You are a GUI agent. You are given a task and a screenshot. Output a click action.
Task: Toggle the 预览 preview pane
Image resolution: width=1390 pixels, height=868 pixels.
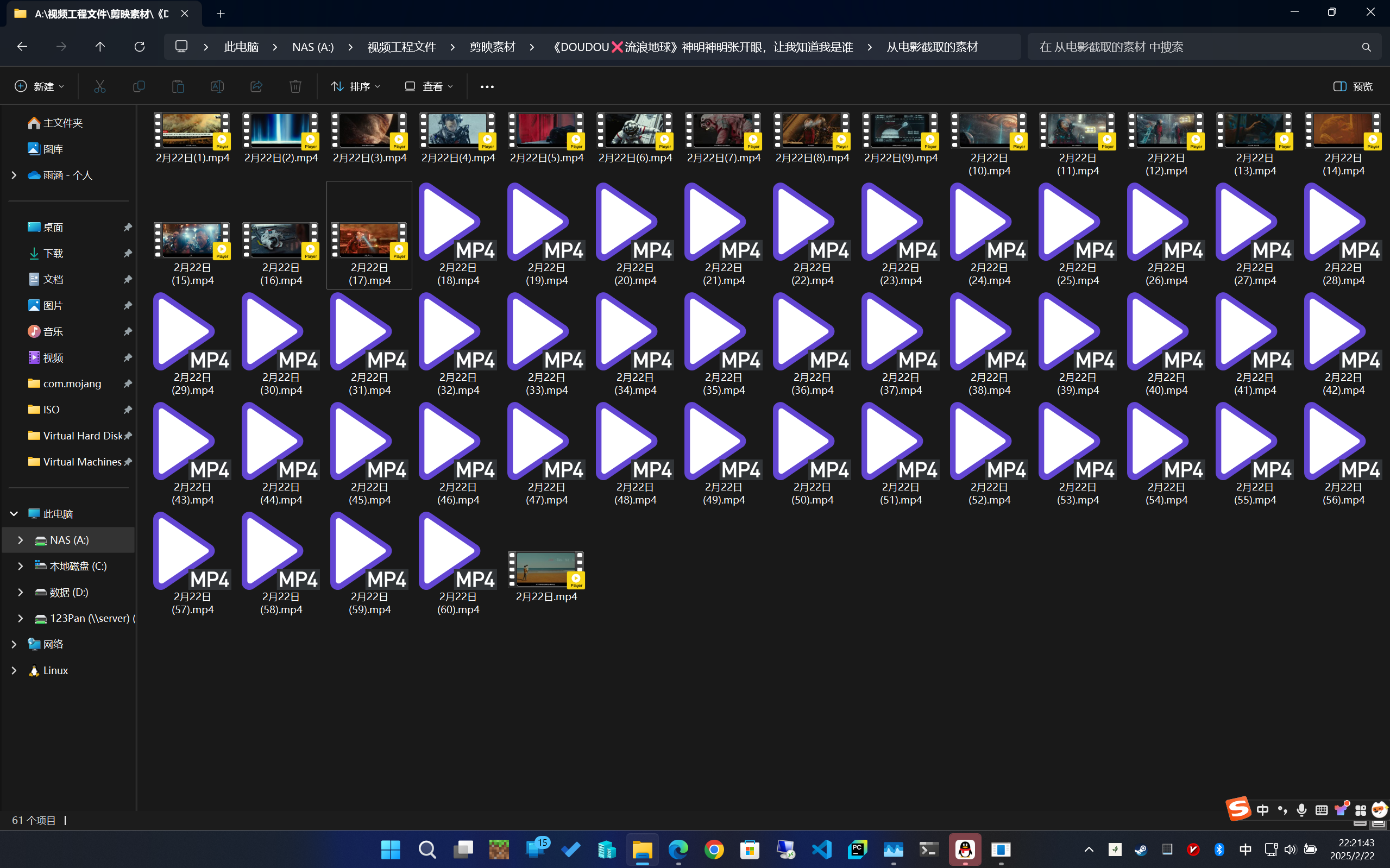click(x=1353, y=86)
